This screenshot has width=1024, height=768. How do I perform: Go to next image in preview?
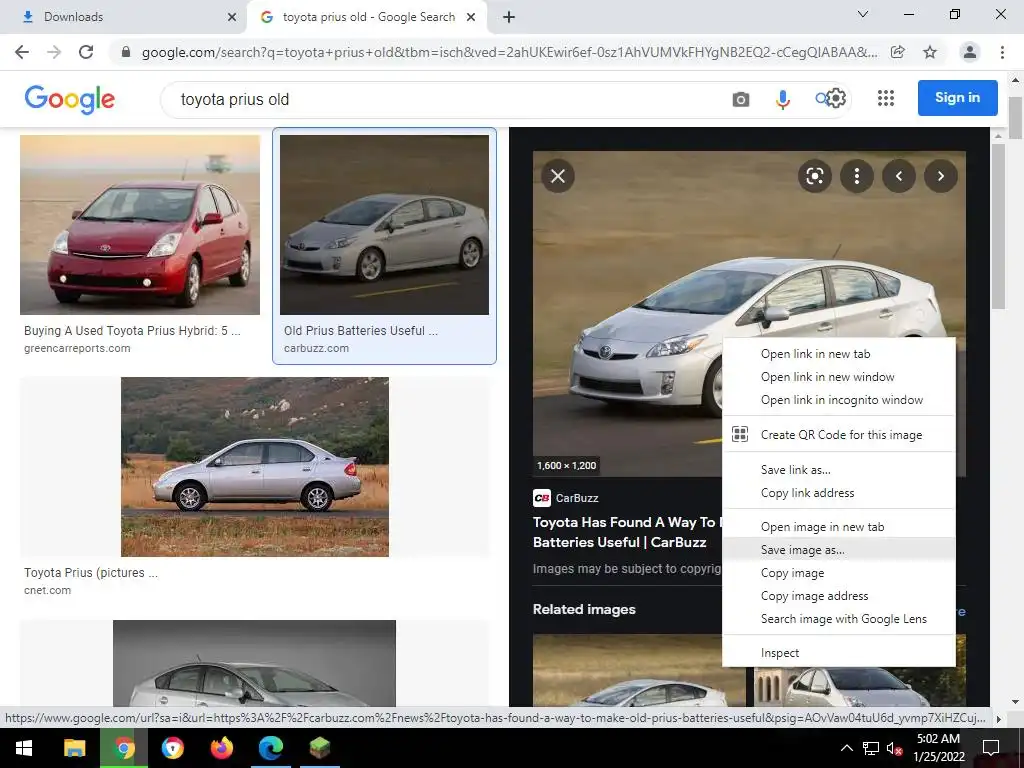click(940, 176)
